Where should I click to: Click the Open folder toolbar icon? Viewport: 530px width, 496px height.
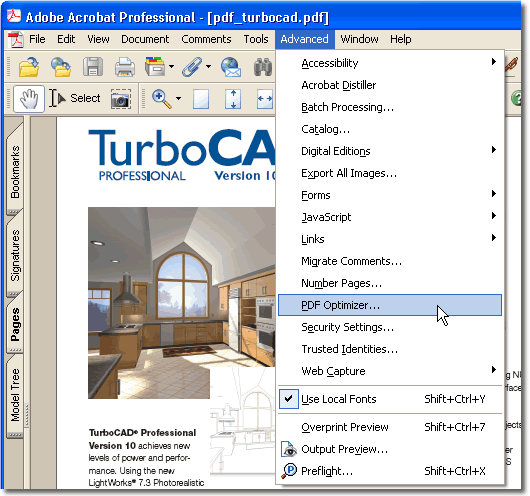click(29, 66)
